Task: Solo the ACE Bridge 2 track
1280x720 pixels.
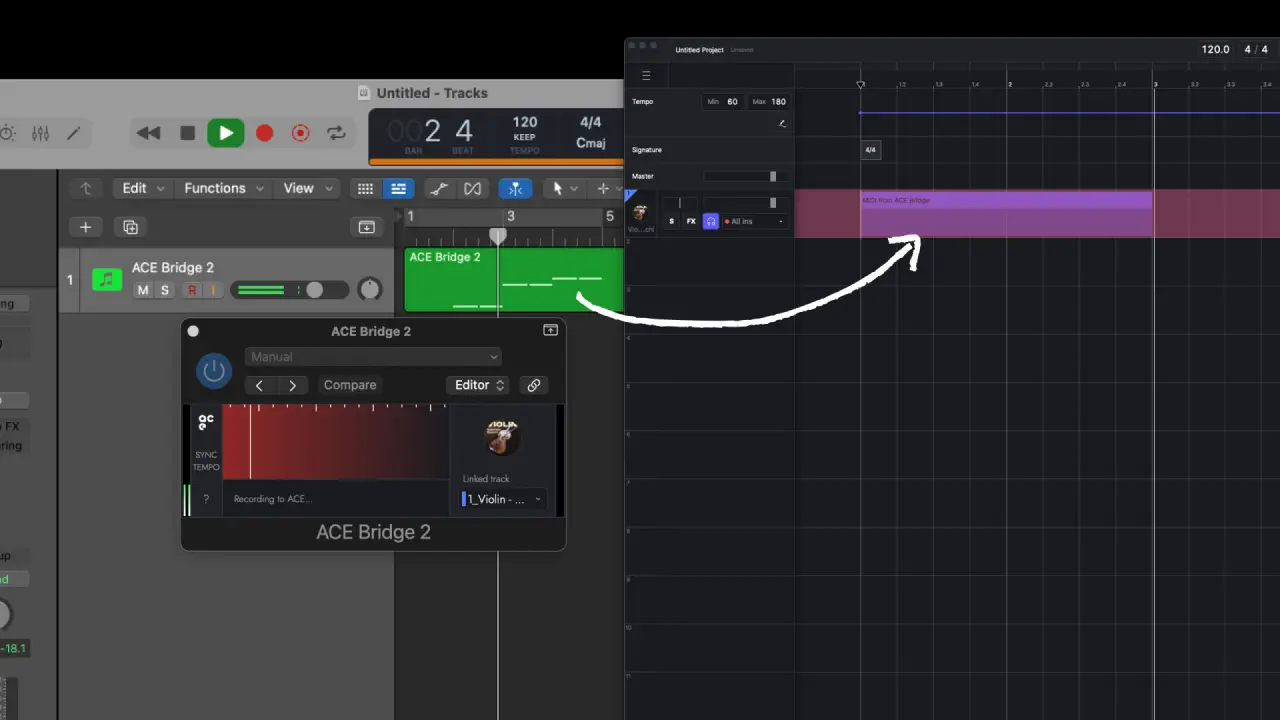Action: pyautogui.click(x=165, y=290)
